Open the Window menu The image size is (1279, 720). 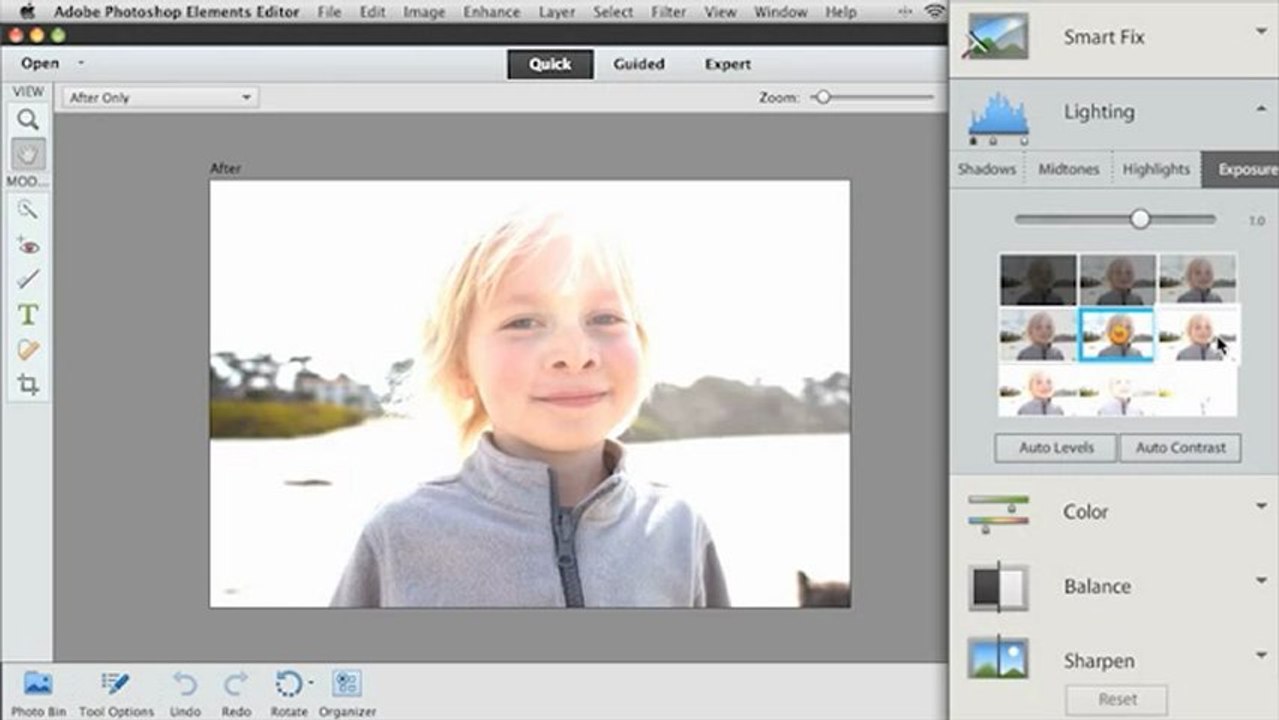[x=781, y=12]
